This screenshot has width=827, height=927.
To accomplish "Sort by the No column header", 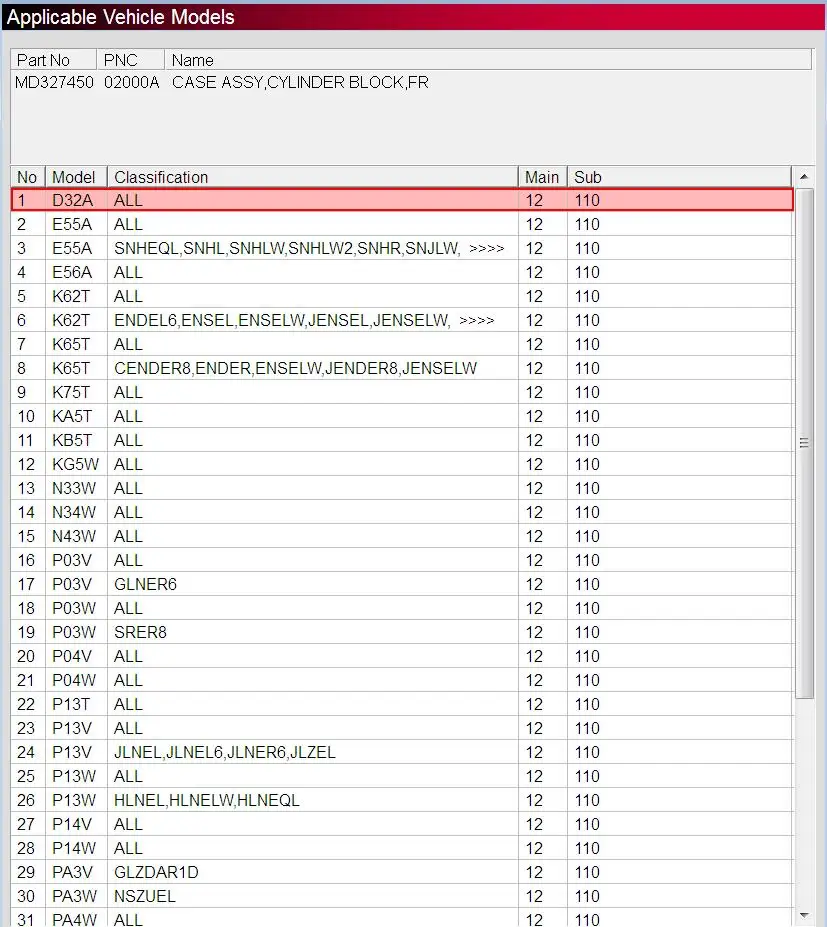I will pyautogui.click(x=28, y=177).
